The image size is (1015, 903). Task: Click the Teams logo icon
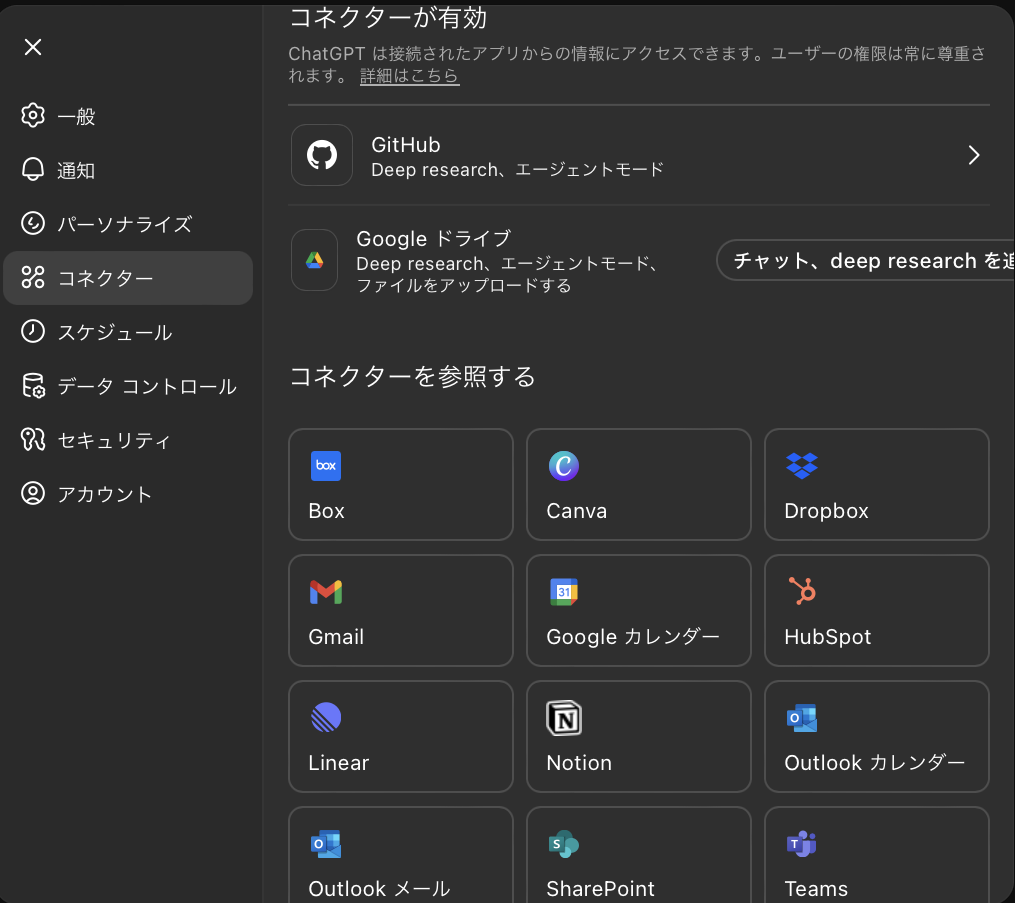pyautogui.click(x=802, y=844)
